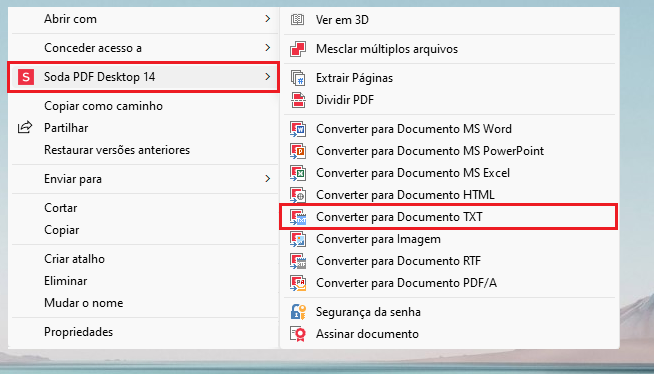Click the Extrair Páginas icon
This screenshot has width=654, height=374.
[x=298, y=78]
